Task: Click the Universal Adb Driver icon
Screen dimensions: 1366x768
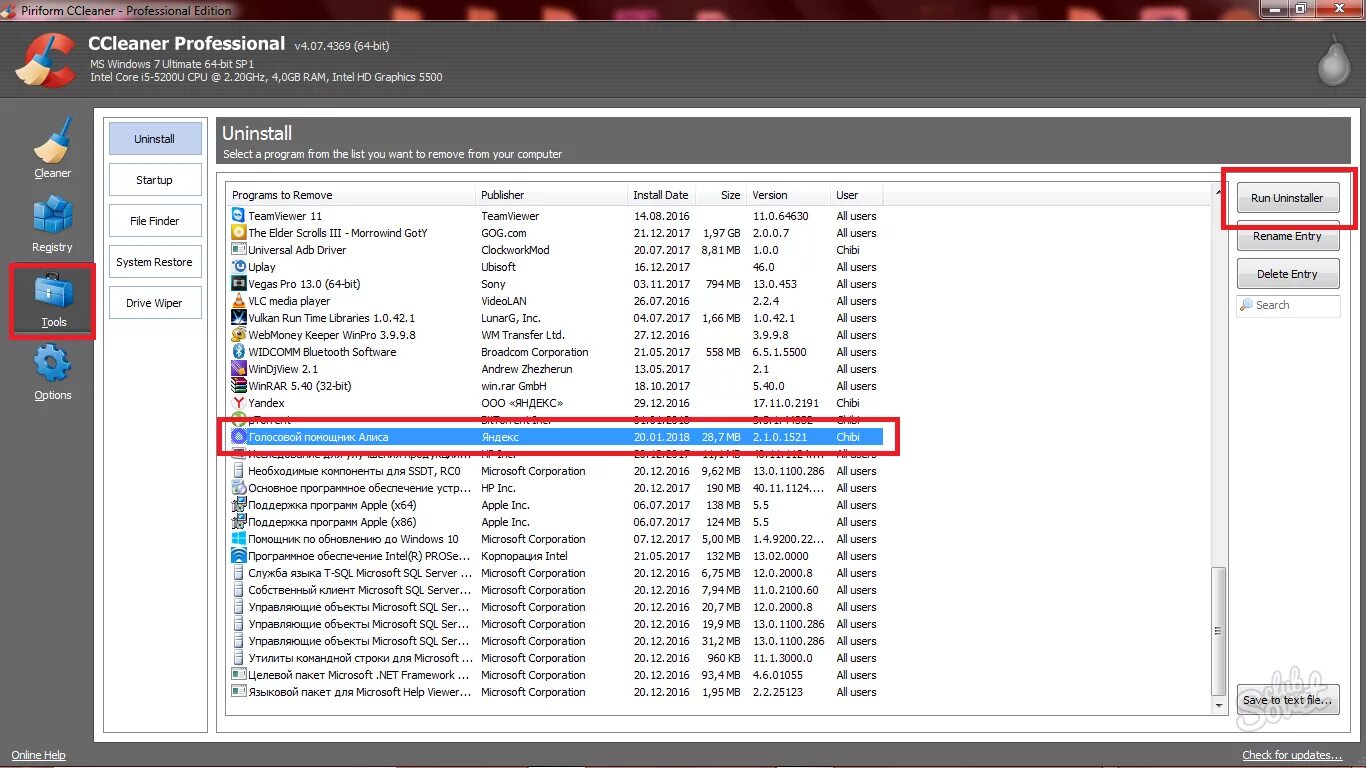Action: [238, 250]
